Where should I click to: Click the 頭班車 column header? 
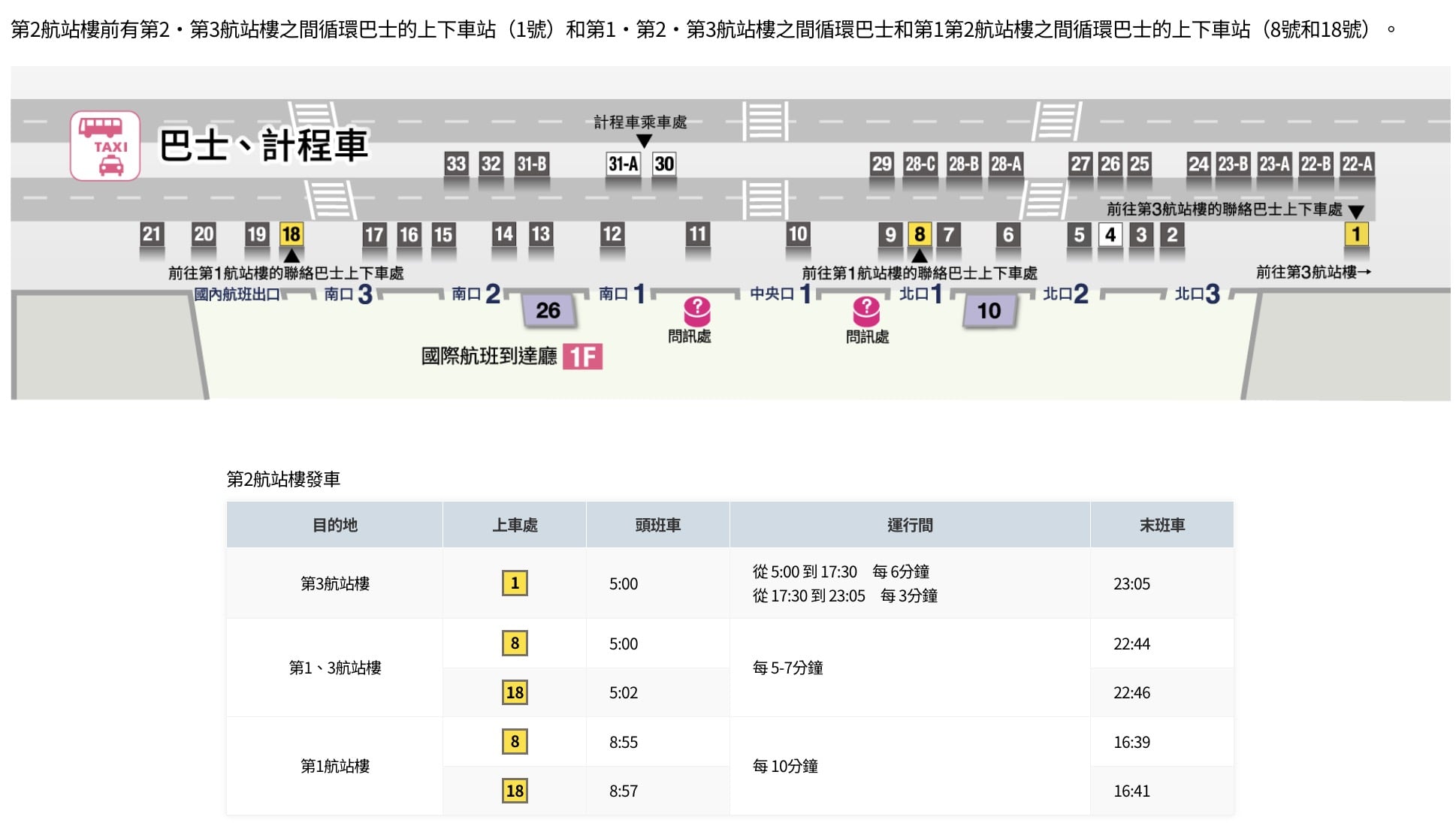(x=658, y=525)
